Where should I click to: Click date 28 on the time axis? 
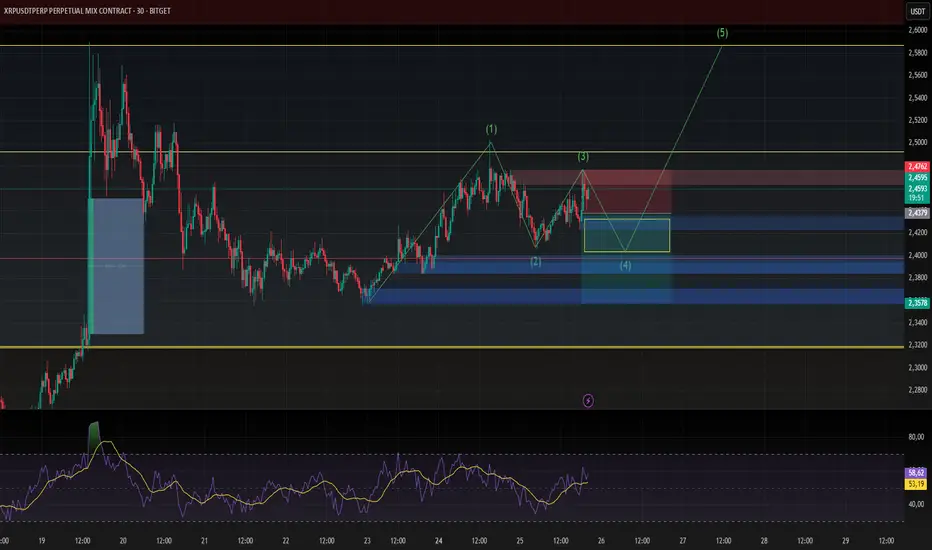pyautogui.click(x=764, y=541)
